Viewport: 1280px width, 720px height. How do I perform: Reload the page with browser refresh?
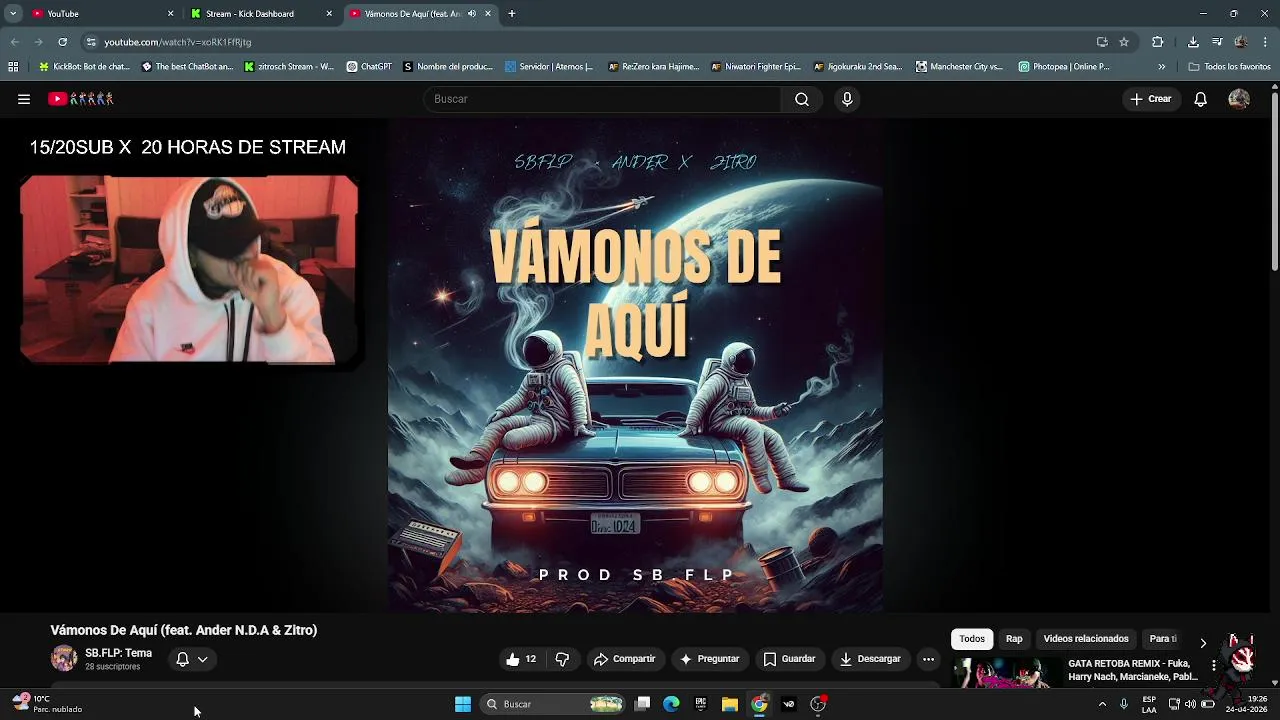[62, 42]
